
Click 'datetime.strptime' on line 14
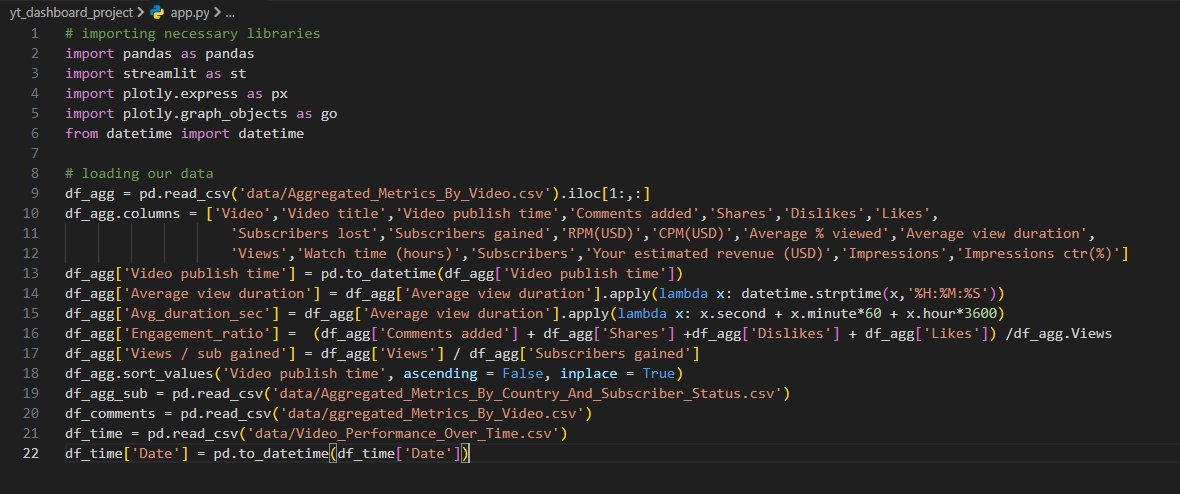812,294
